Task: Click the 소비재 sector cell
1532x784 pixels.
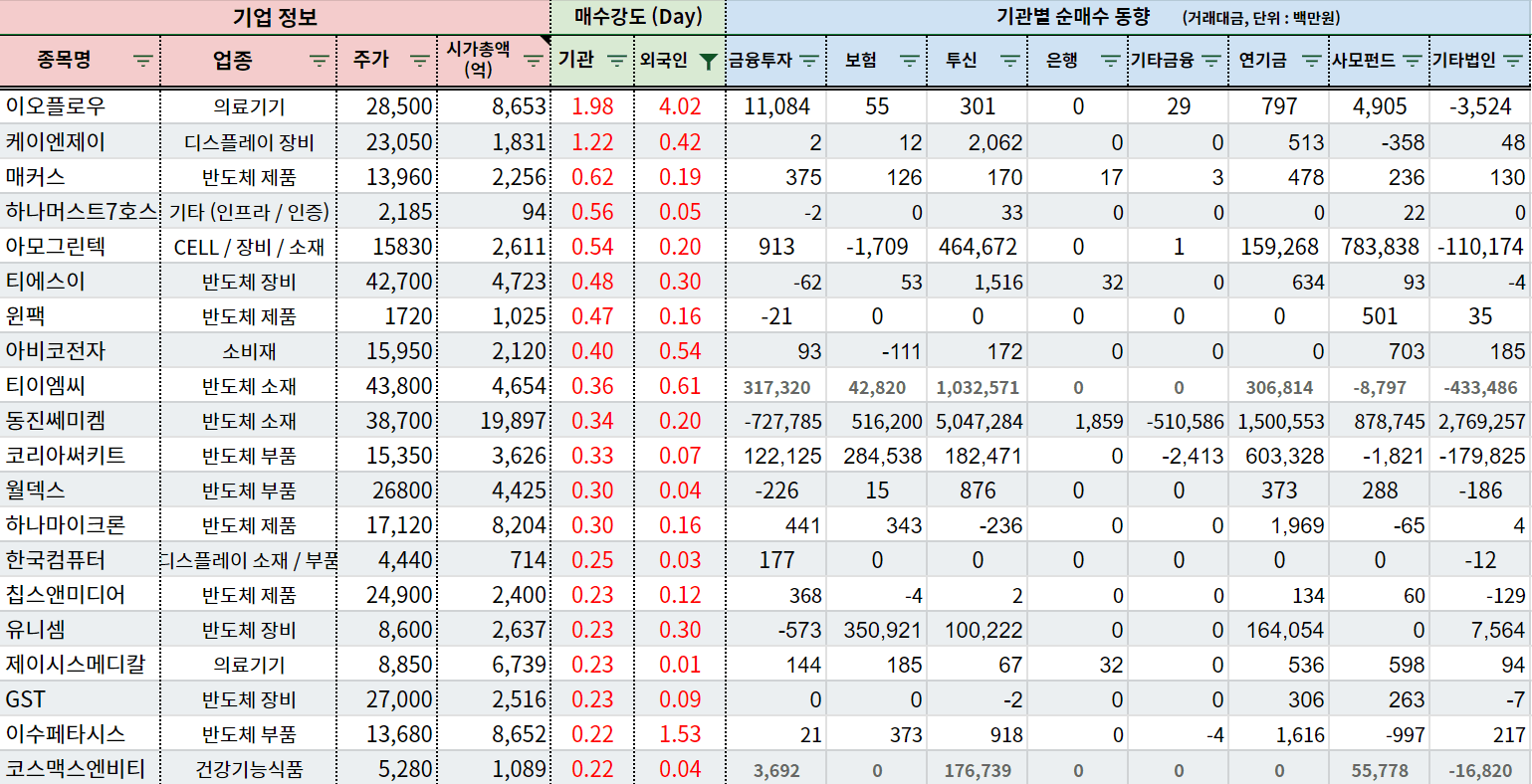Action: click(x=249, y=350)
